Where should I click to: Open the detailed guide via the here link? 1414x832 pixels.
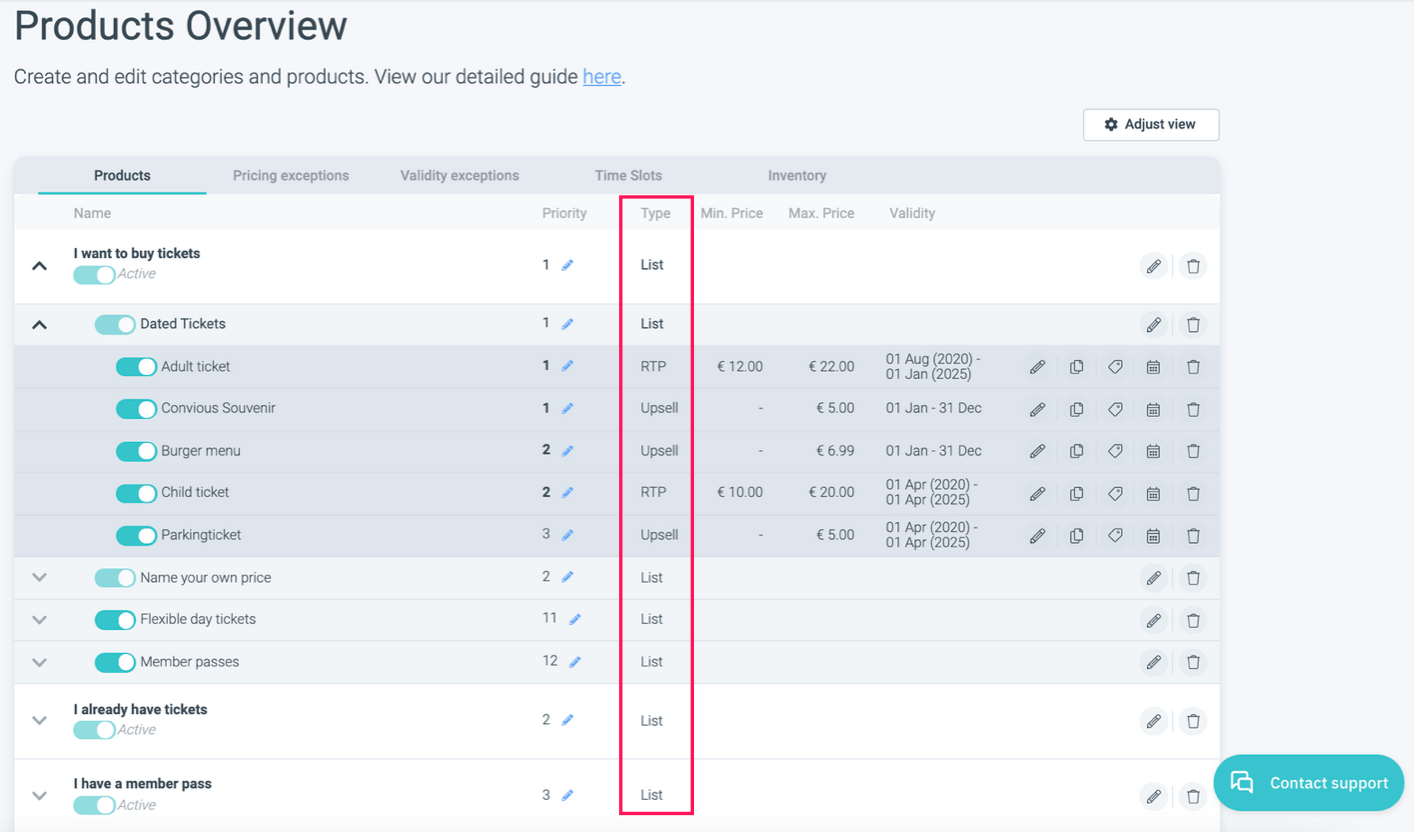click(601, 76)
